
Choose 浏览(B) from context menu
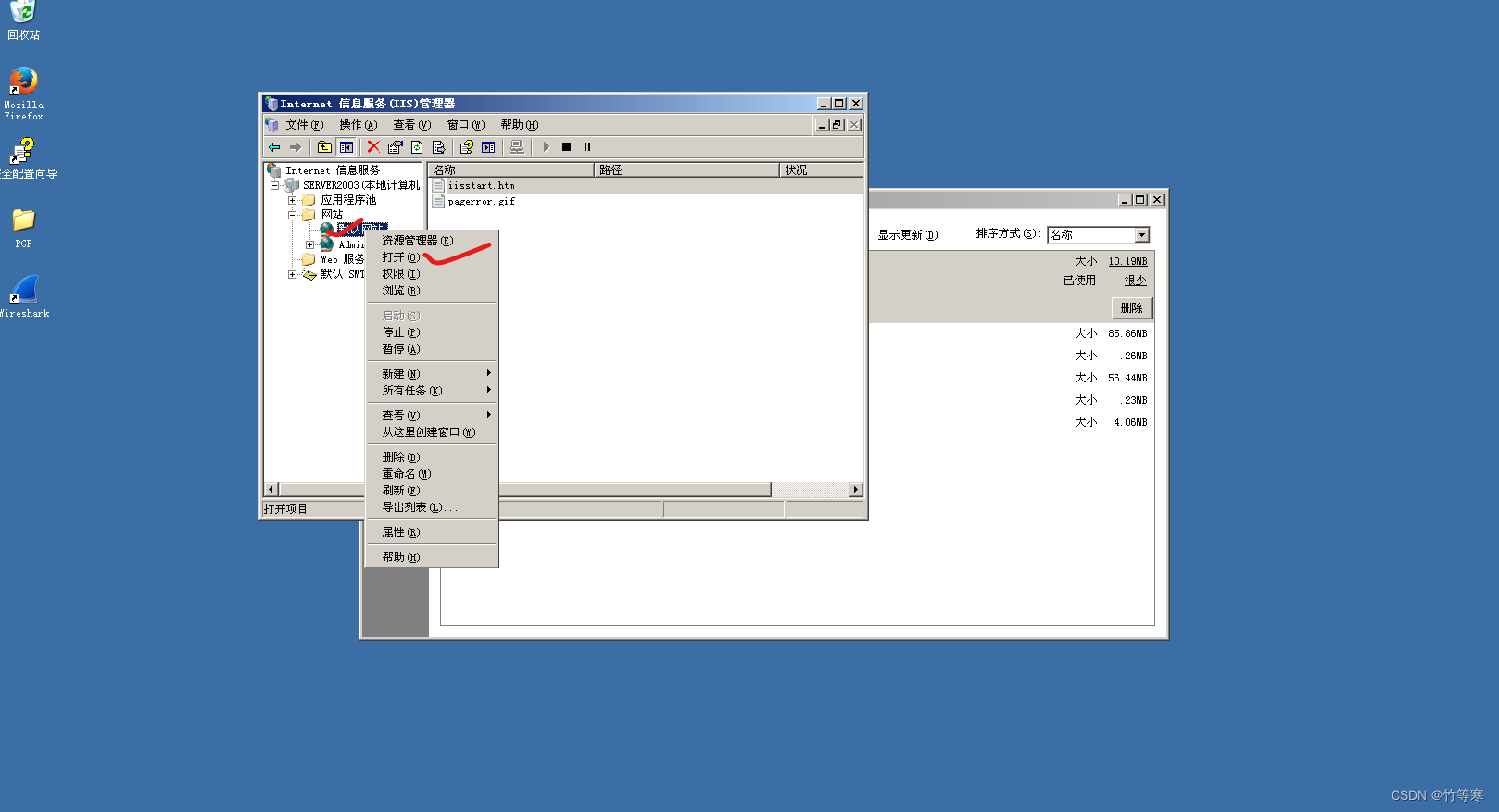pos(432,291)
